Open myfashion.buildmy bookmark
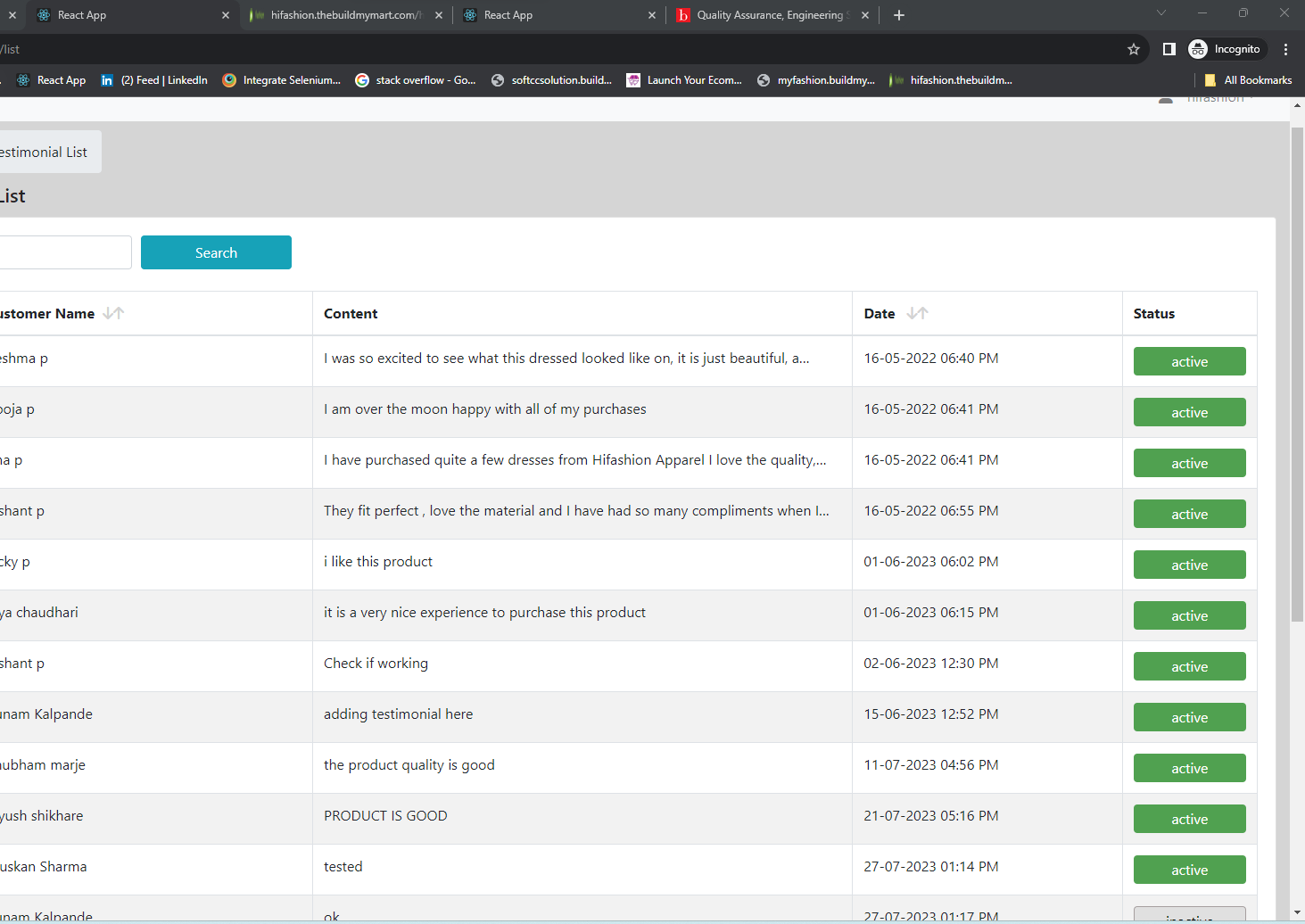 816,80
